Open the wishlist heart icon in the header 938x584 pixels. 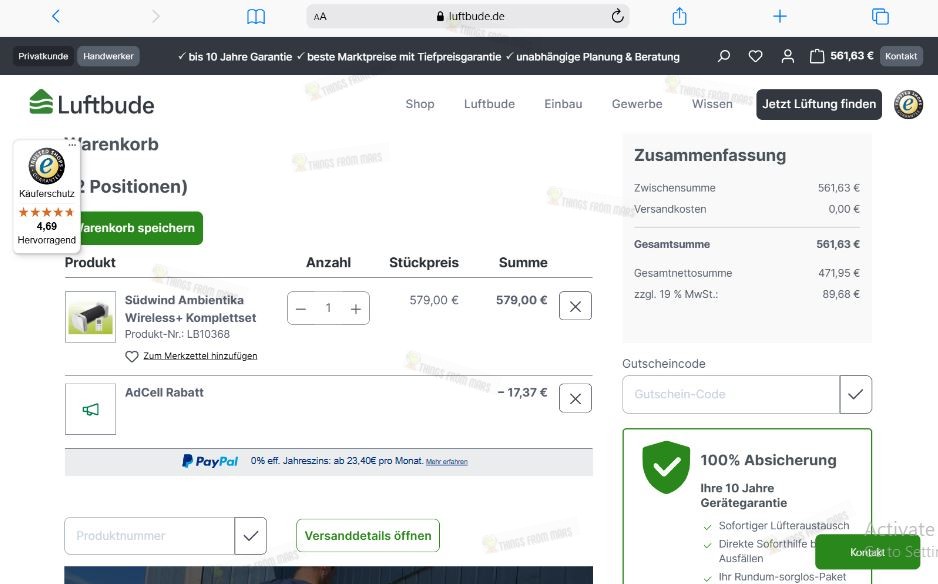[x=755, y=56]
